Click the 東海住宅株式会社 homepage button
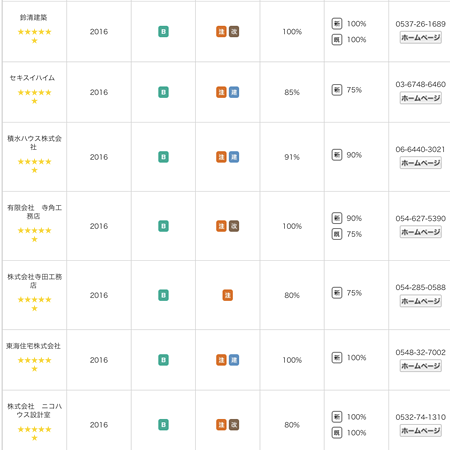Viewport: 450px width, 450px height. 421,366
